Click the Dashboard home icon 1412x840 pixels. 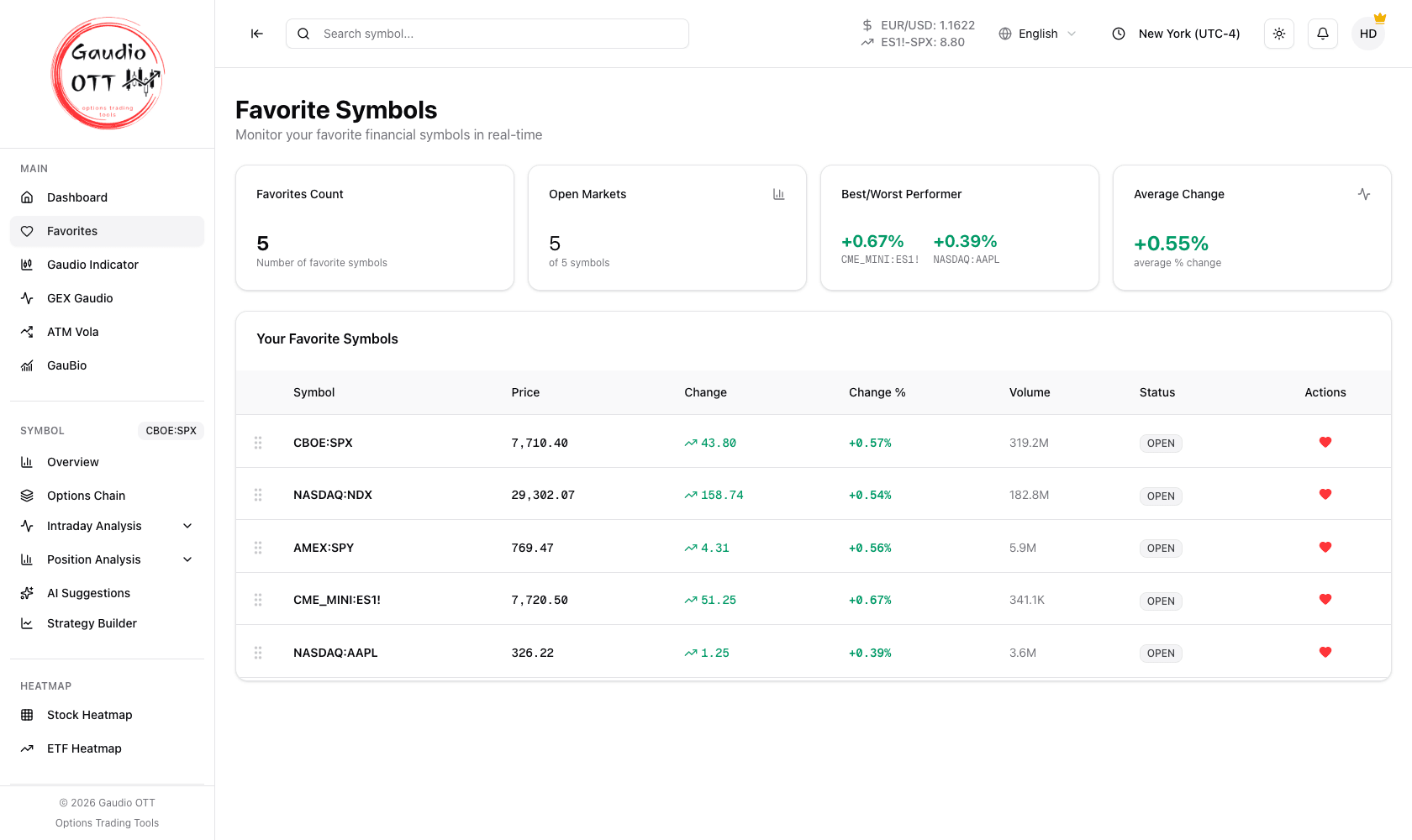[x=27, y=197]
